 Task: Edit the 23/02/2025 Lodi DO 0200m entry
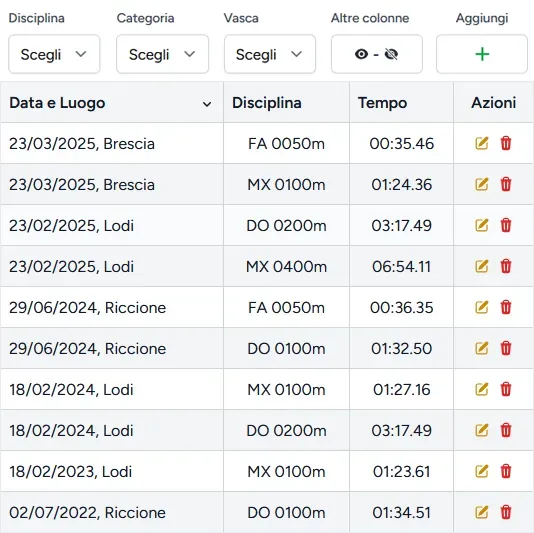[482, 225]
